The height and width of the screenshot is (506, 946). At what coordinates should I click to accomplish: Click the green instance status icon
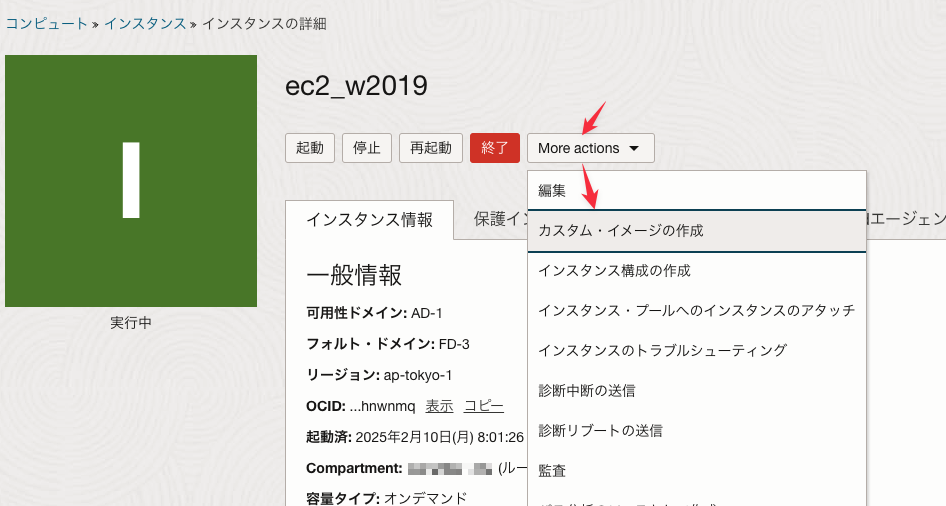(131, 181)
